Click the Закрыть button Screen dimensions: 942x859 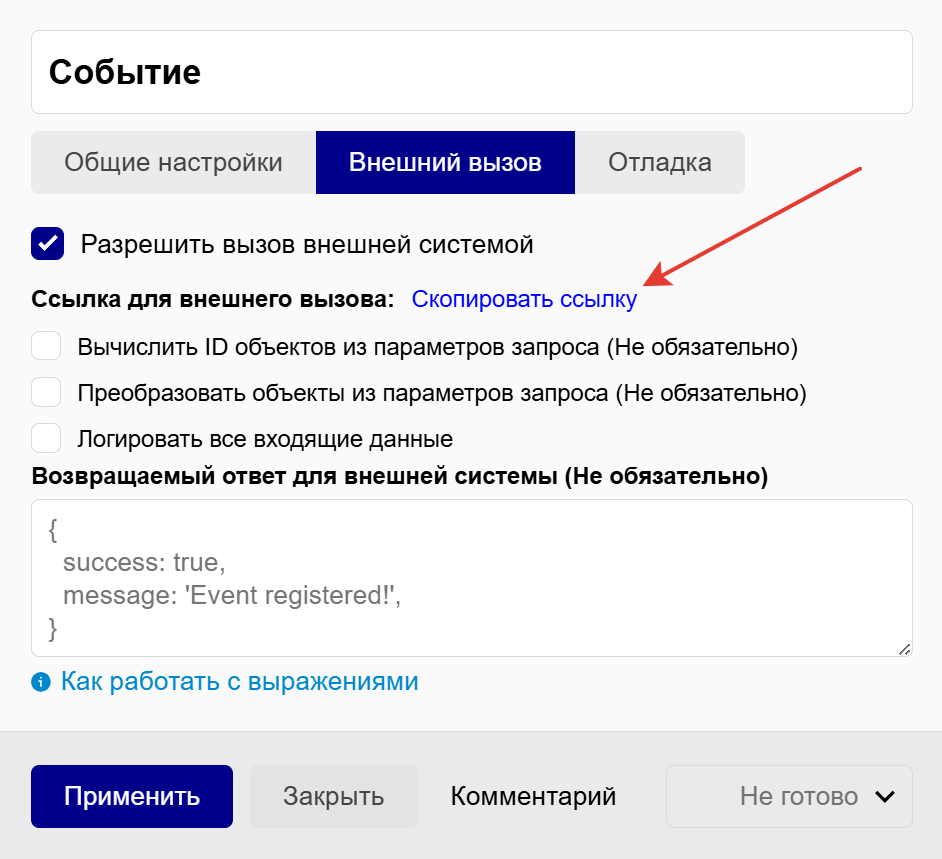click(333, 797)
